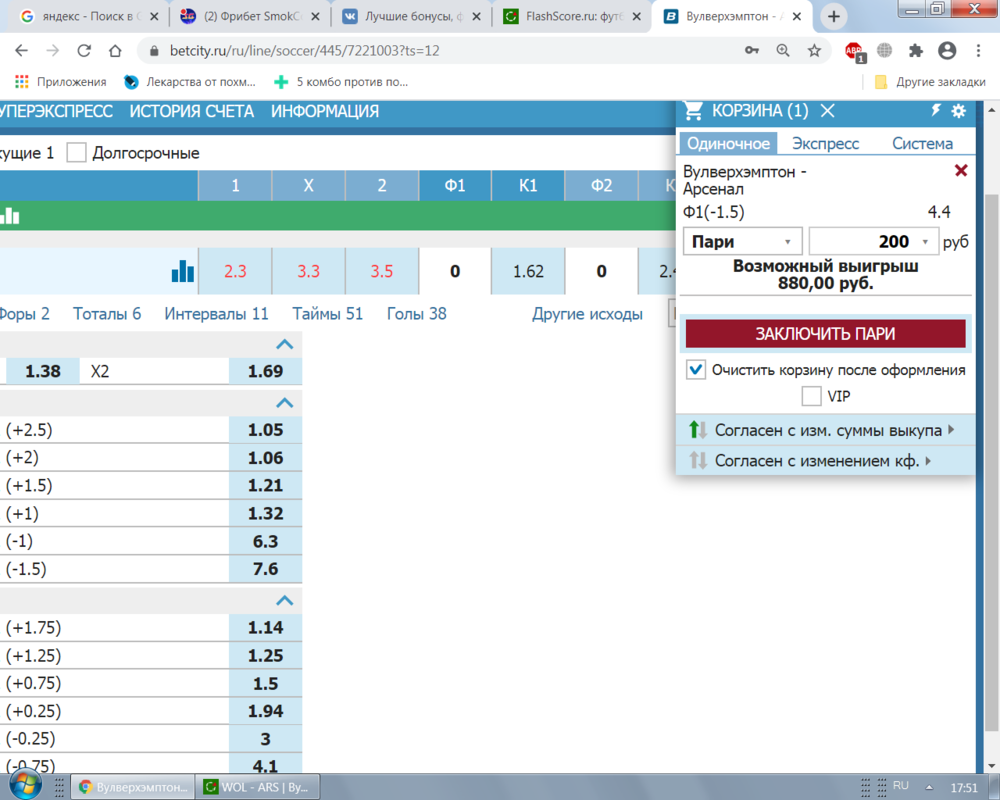The image size is (1000, 800).
Task: Click the white bar chart icon on green row
Action: coord(10,216)
